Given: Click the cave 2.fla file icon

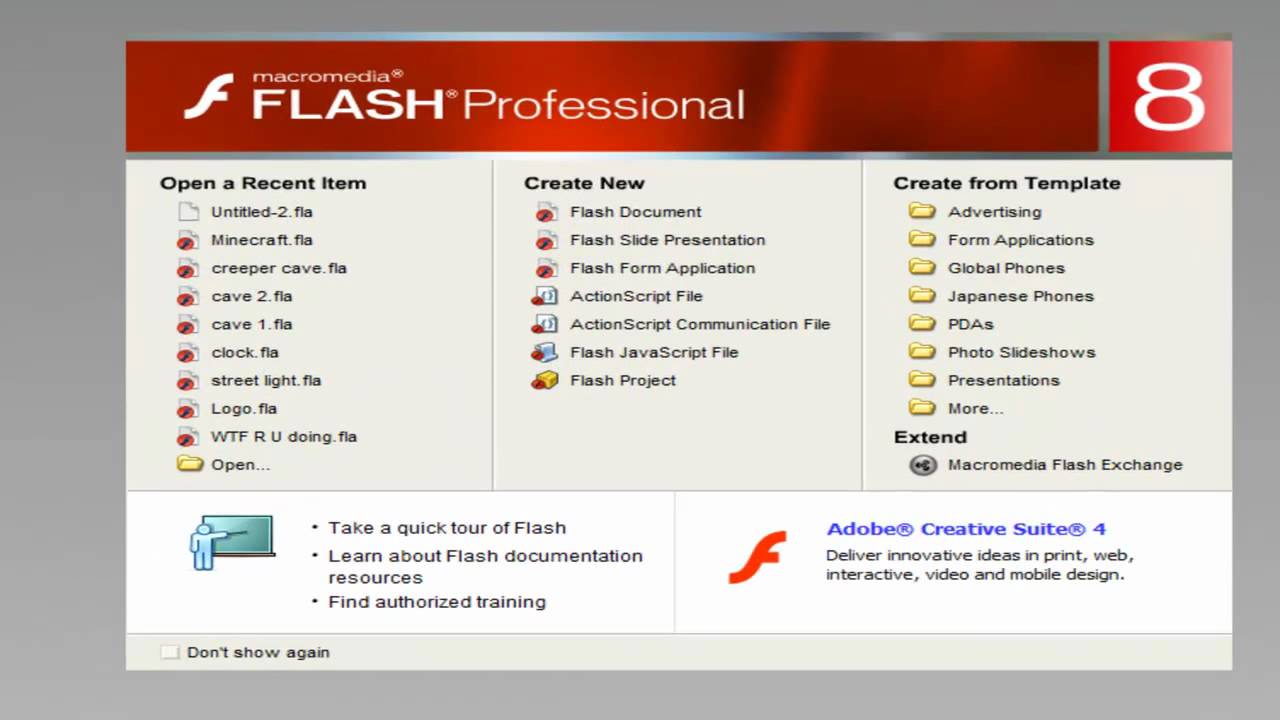Looking at the screenshot, I should [189, 296].
